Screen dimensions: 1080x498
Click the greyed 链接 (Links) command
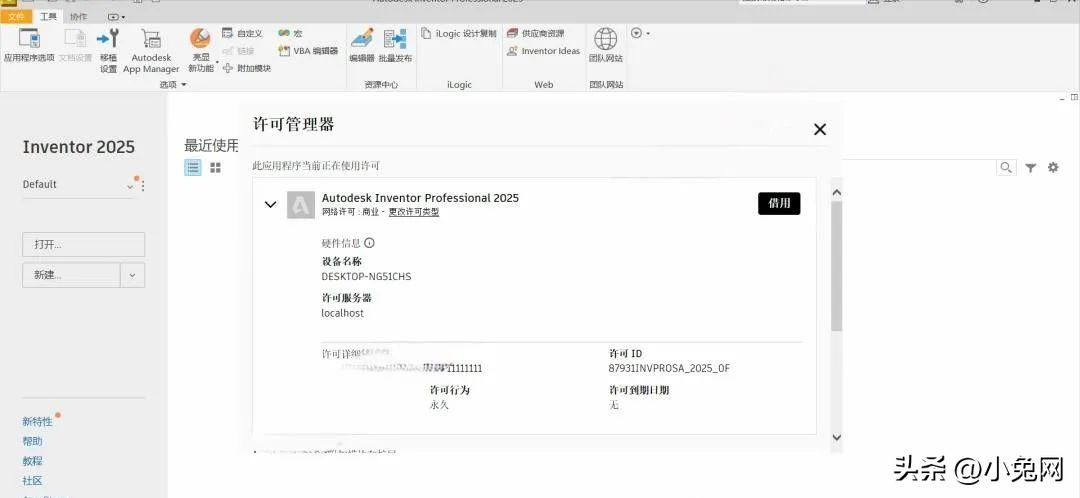(x=238, y=51)
